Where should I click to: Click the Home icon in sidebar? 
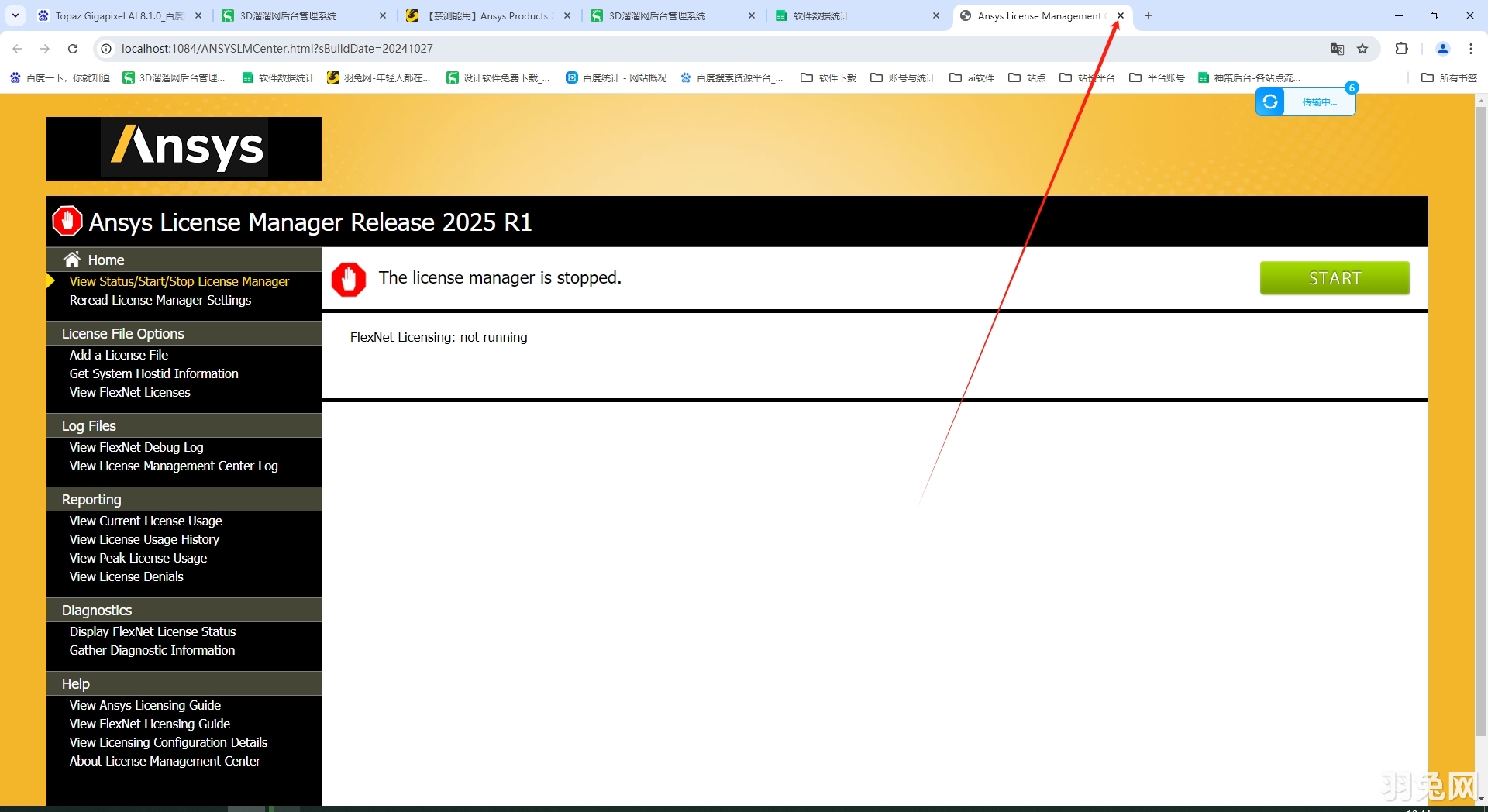[73, 260]
